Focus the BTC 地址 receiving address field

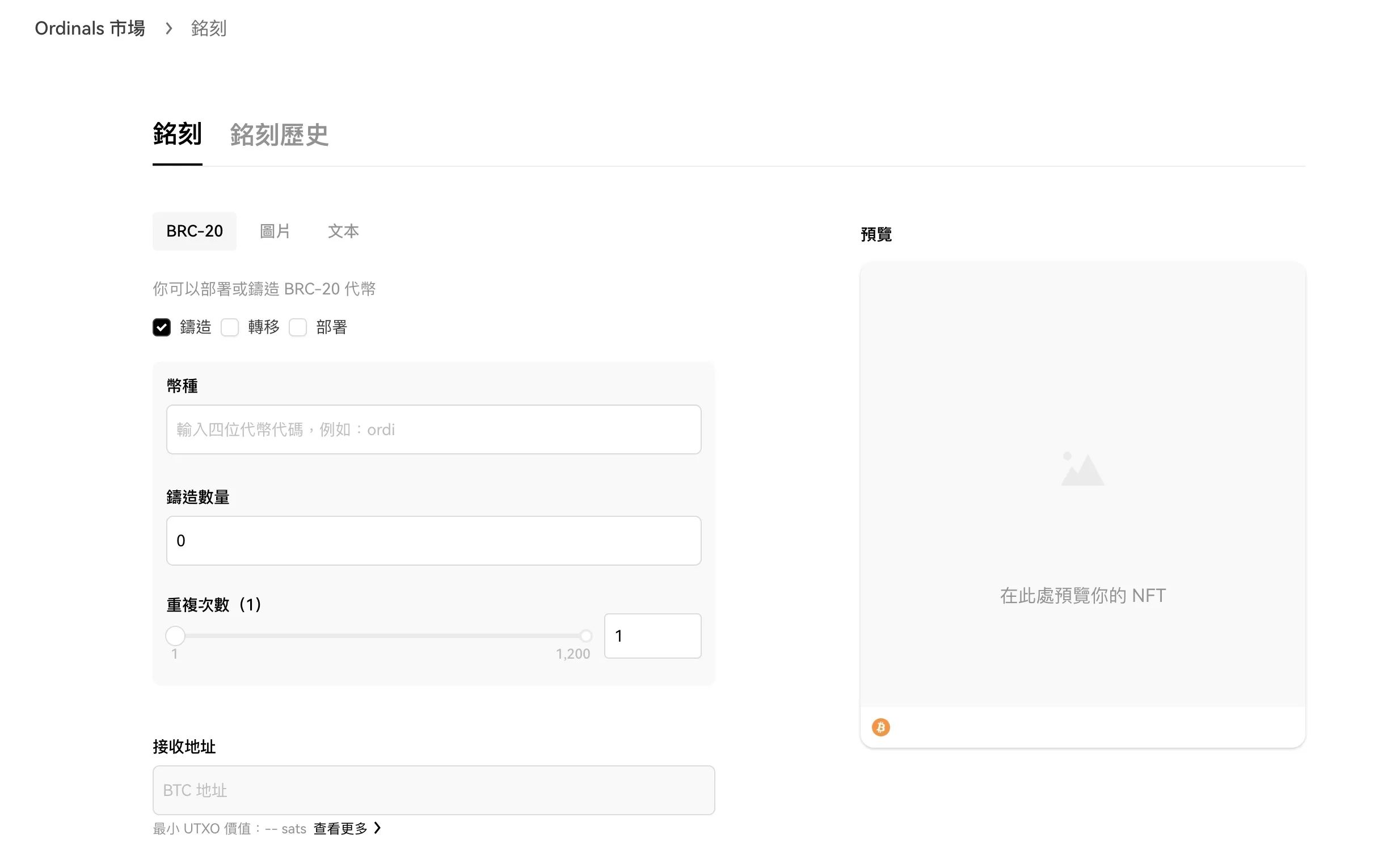point(433,790)
